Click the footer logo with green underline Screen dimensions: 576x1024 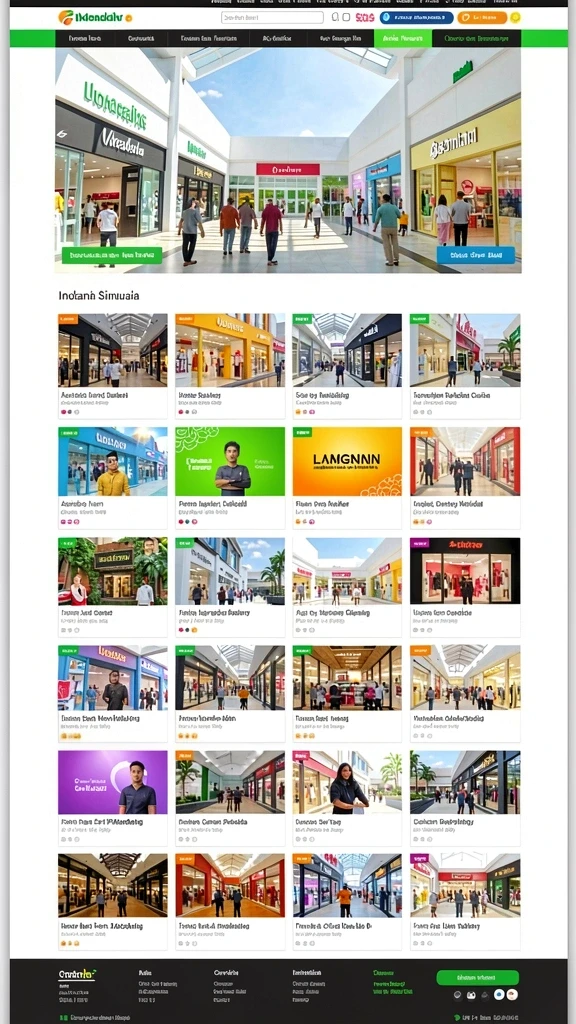pyautogui.click(x=77, y=974)
